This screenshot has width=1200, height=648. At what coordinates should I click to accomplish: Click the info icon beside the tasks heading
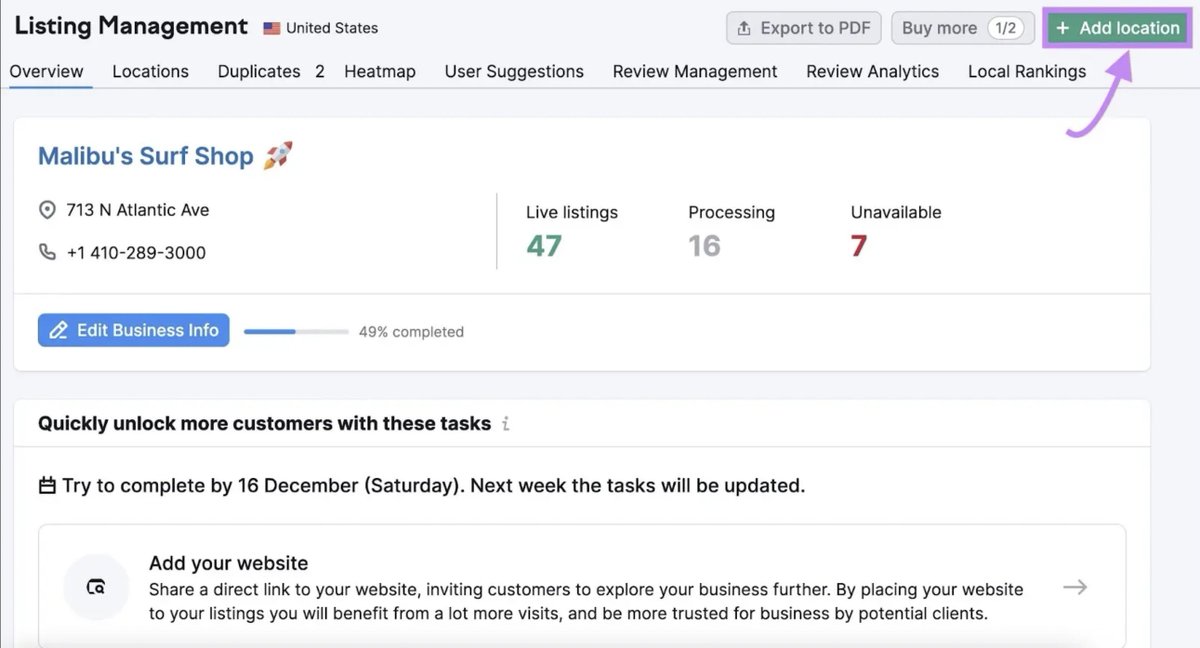coord(506,424)
